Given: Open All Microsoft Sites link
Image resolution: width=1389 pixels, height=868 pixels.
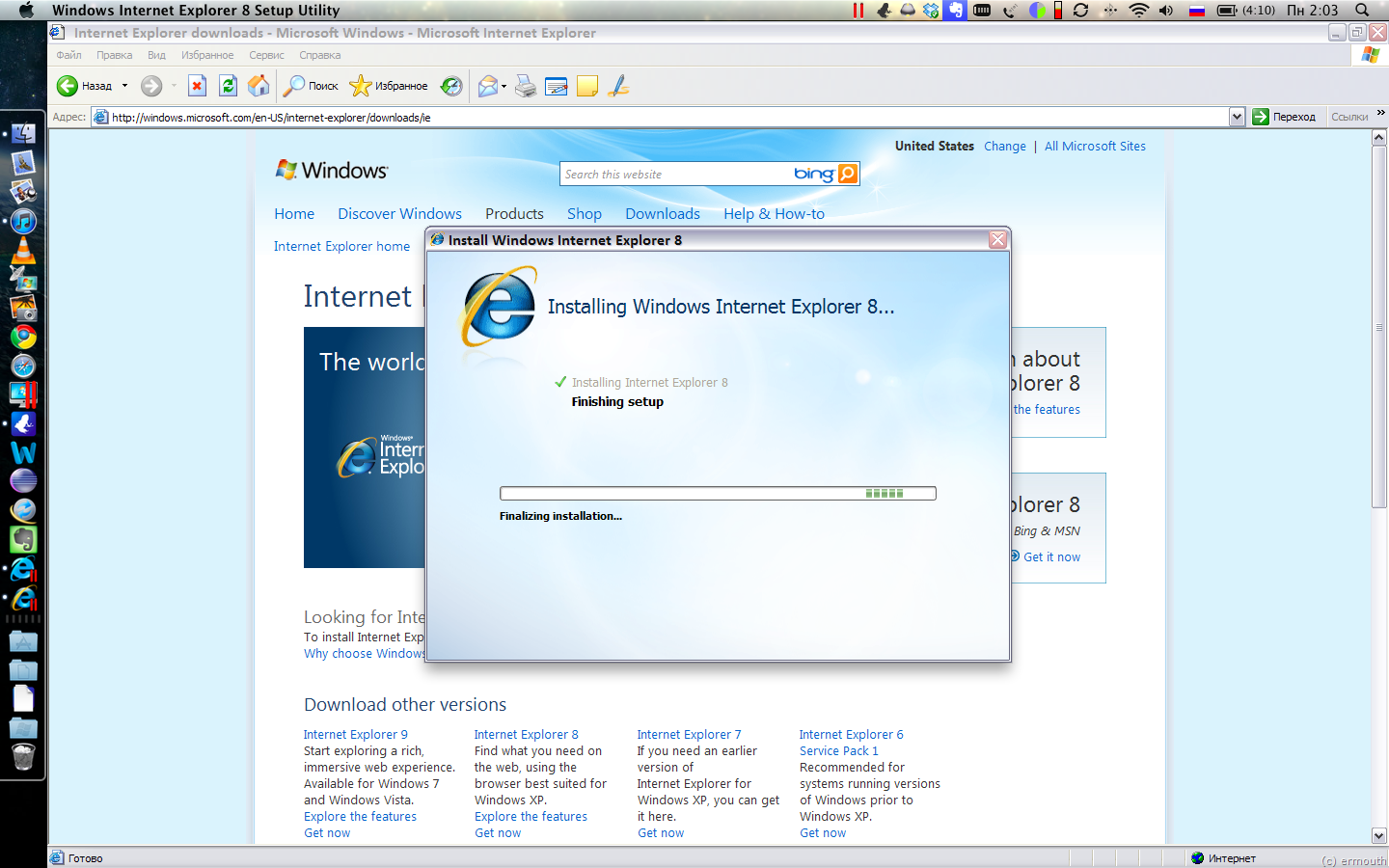Looking at the screenshot, I should pos(1095,147).
